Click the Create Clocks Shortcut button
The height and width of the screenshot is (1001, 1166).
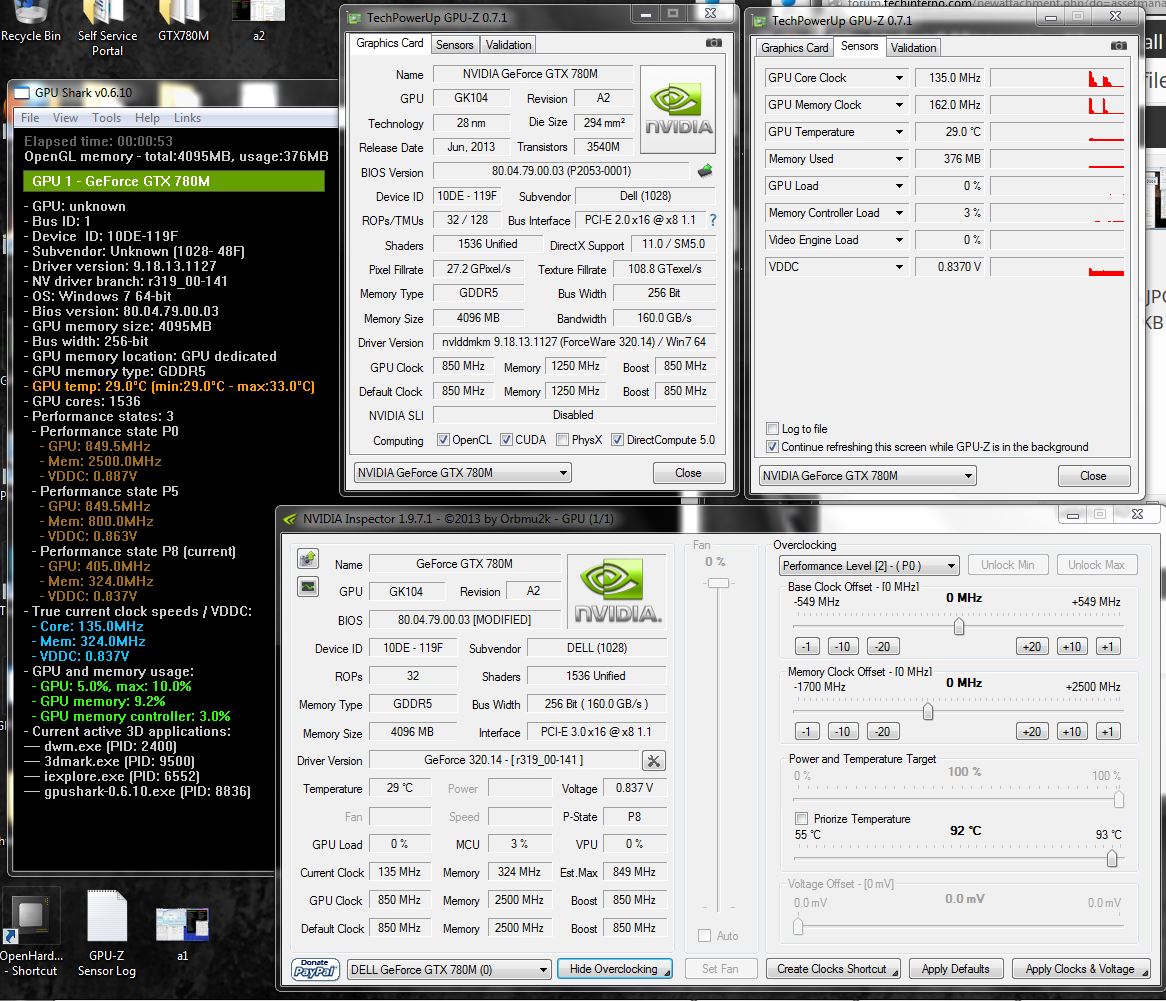832,969
